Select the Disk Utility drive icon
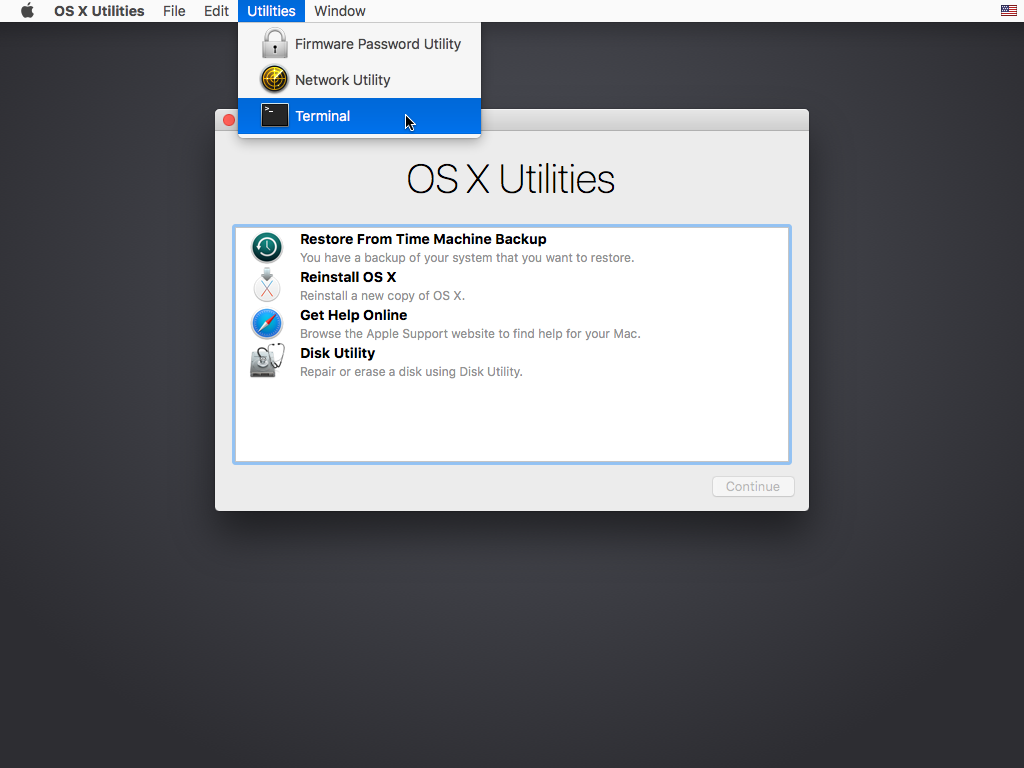 266,360
